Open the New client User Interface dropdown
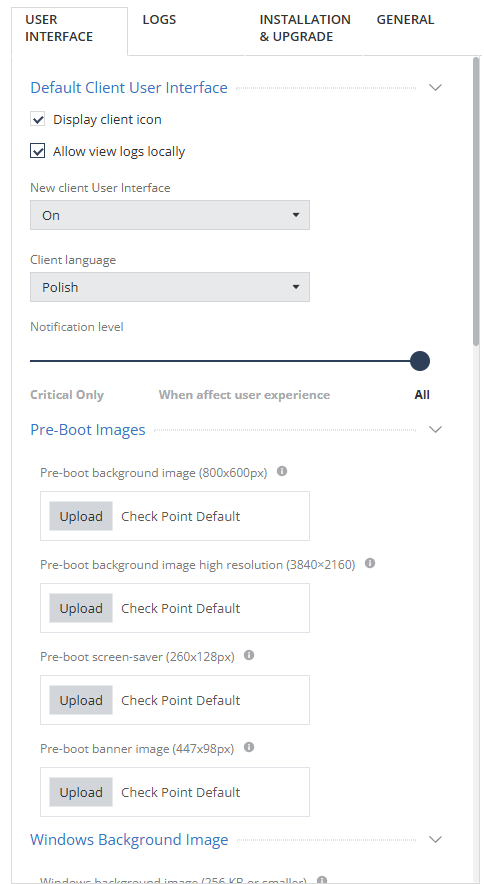This screenshot has width=484, height=884. pyautogui.click(x=170, y=215)
